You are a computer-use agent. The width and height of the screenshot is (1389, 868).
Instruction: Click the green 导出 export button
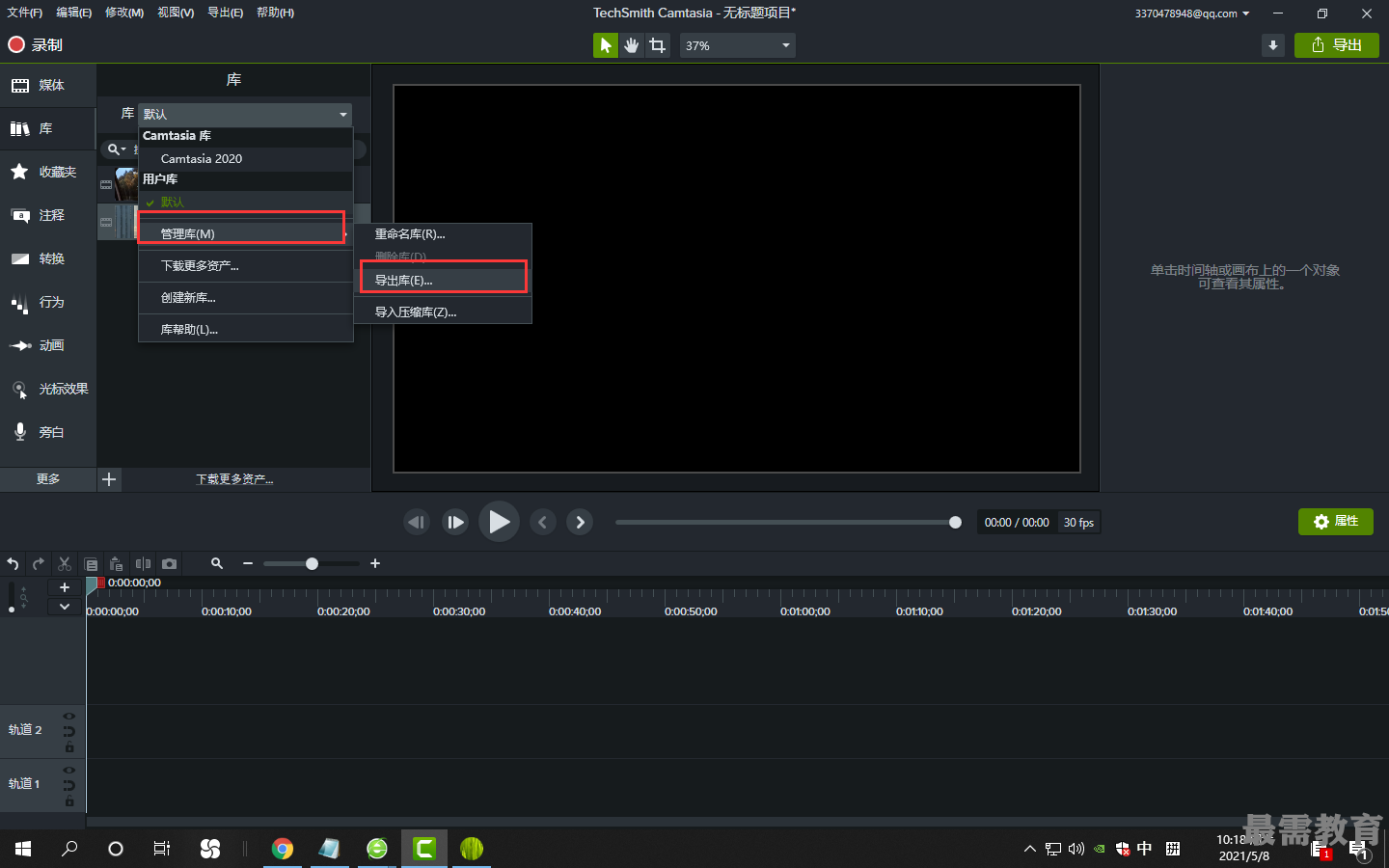pos(1337,45)
